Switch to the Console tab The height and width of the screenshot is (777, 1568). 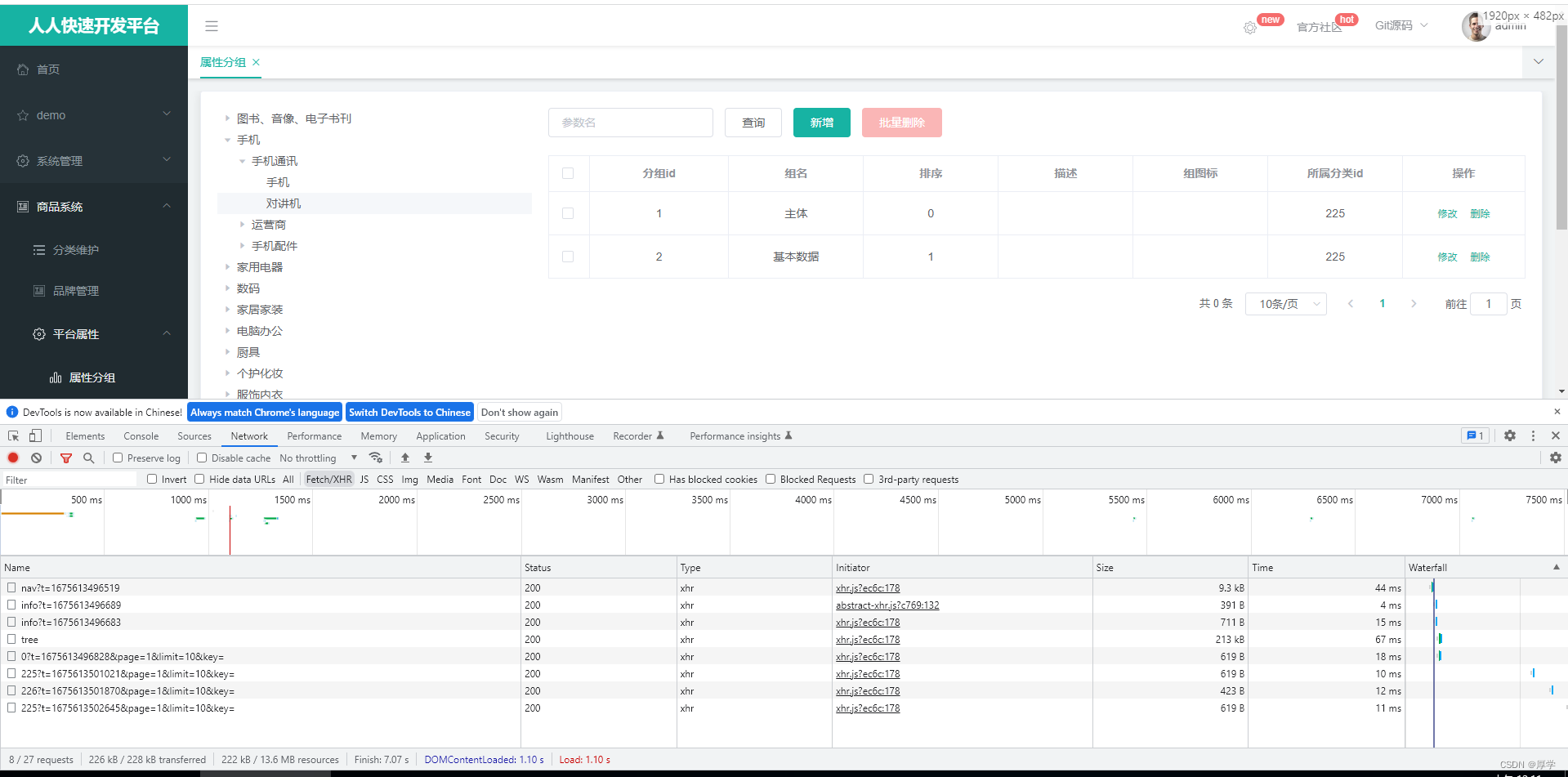(141, 436)
